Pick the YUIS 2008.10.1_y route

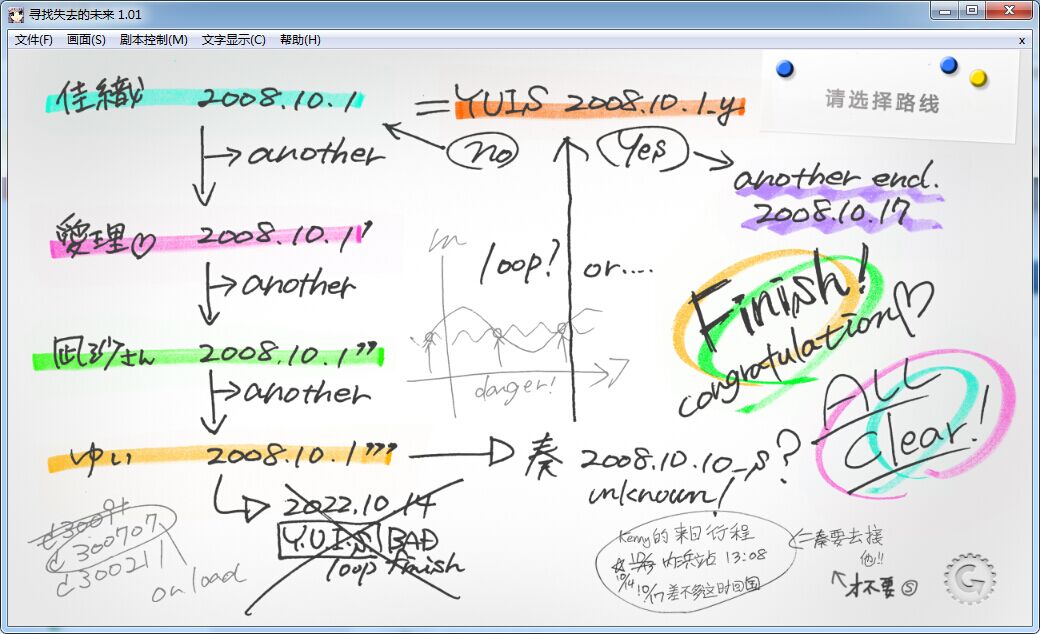600,102
